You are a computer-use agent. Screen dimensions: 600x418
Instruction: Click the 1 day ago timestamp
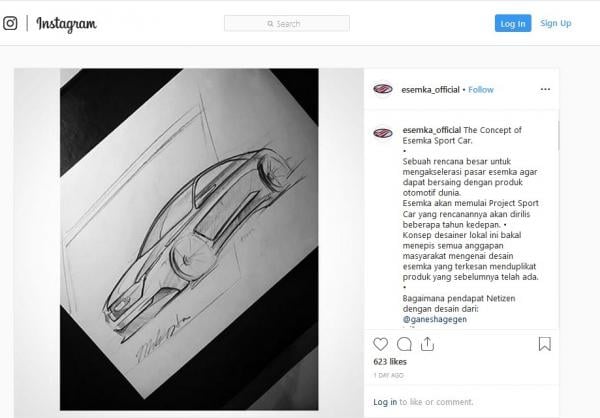point(388,376)
